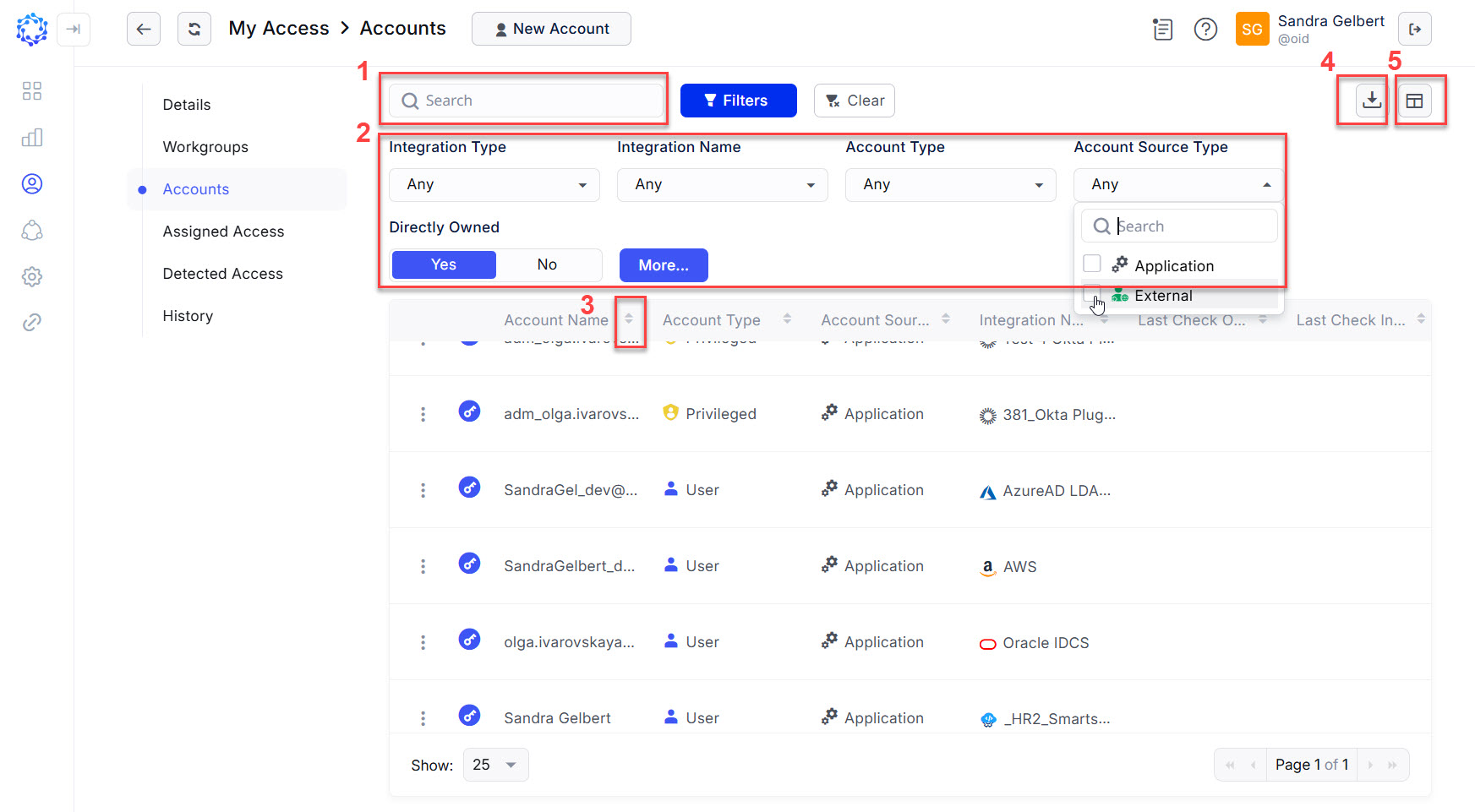The height and width of the screenshot is (812, 1475).
Task: Click the My Access breadcrumb link
Action: (x=279, y=29)
